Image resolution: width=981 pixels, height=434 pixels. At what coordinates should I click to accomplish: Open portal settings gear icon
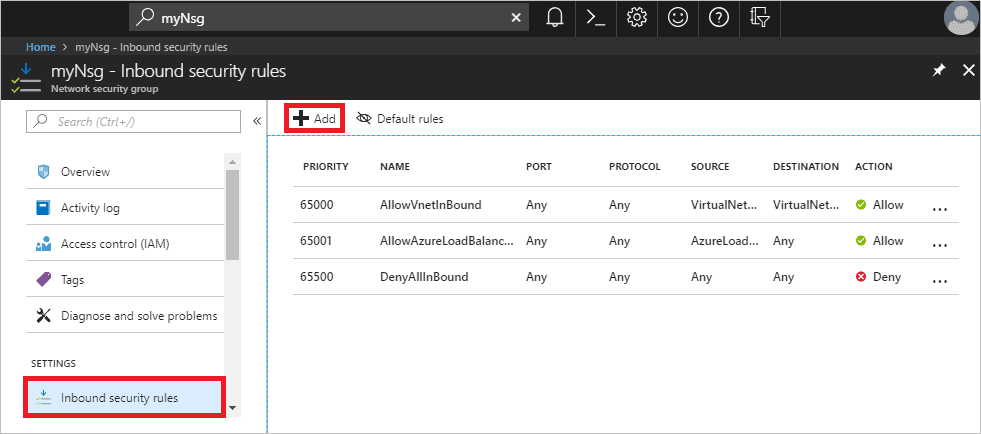(636, 18)
